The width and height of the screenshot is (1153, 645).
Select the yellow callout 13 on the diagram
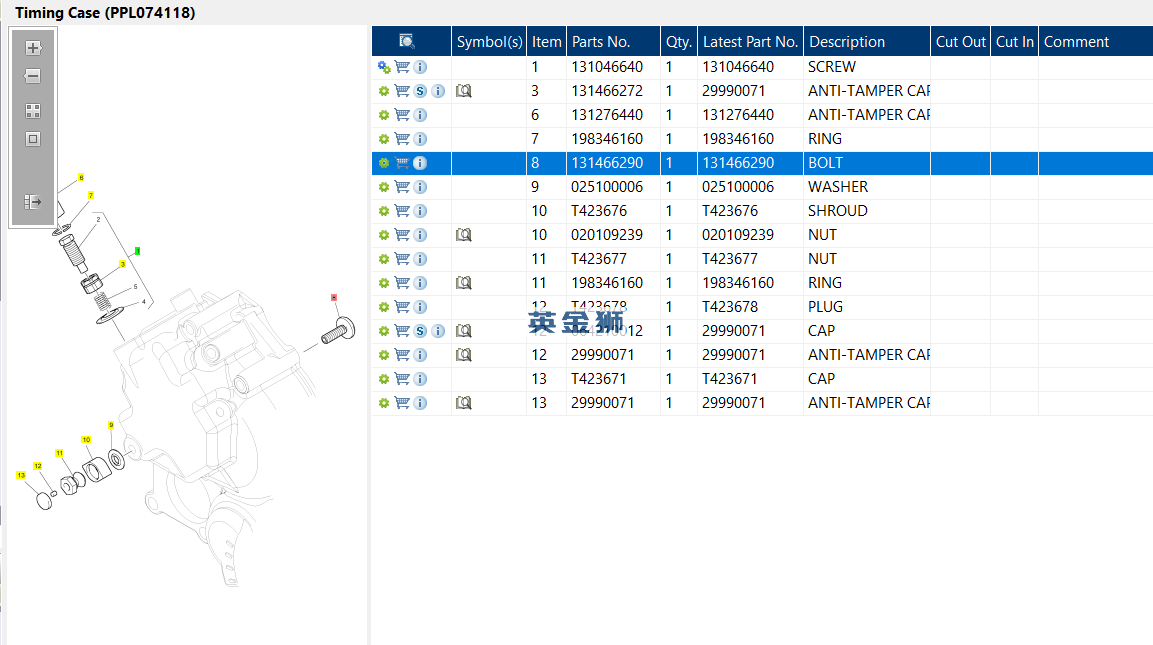pyautogui.click(x=21, y=475)
